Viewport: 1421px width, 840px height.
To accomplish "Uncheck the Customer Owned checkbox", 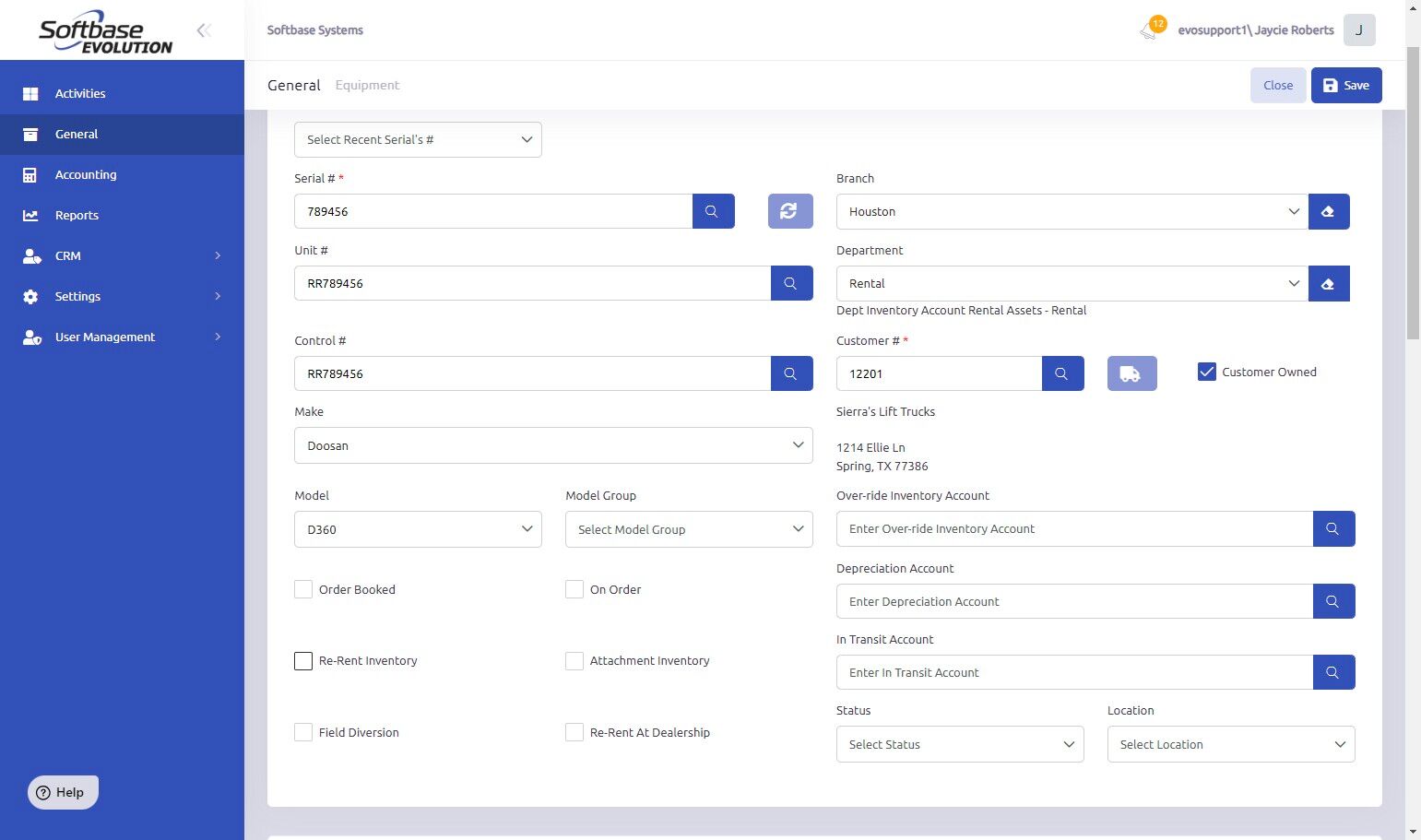I will [x=1206, y=372].
